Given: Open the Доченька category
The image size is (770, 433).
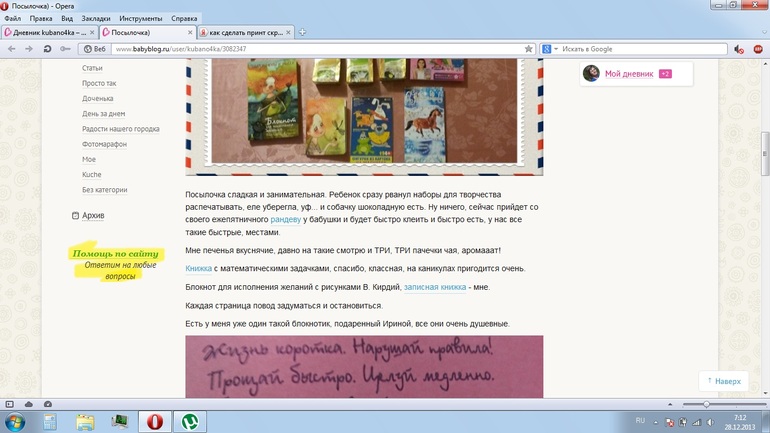Looking at the screenshot, I should click(98, 98).
